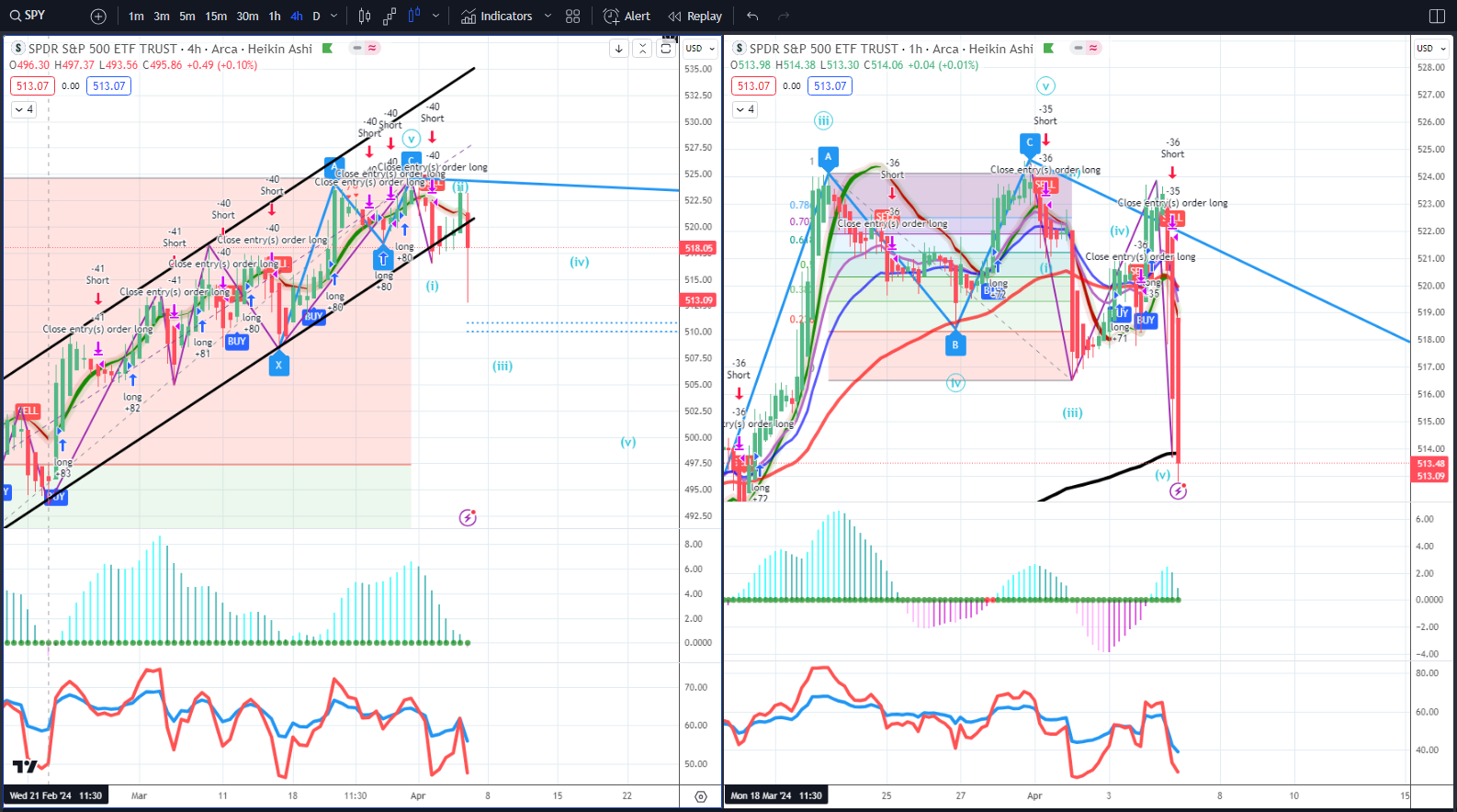Click the 1h chart symbol logo
This screenshot has height=812, width=1457.
click(x=740, y=49)
